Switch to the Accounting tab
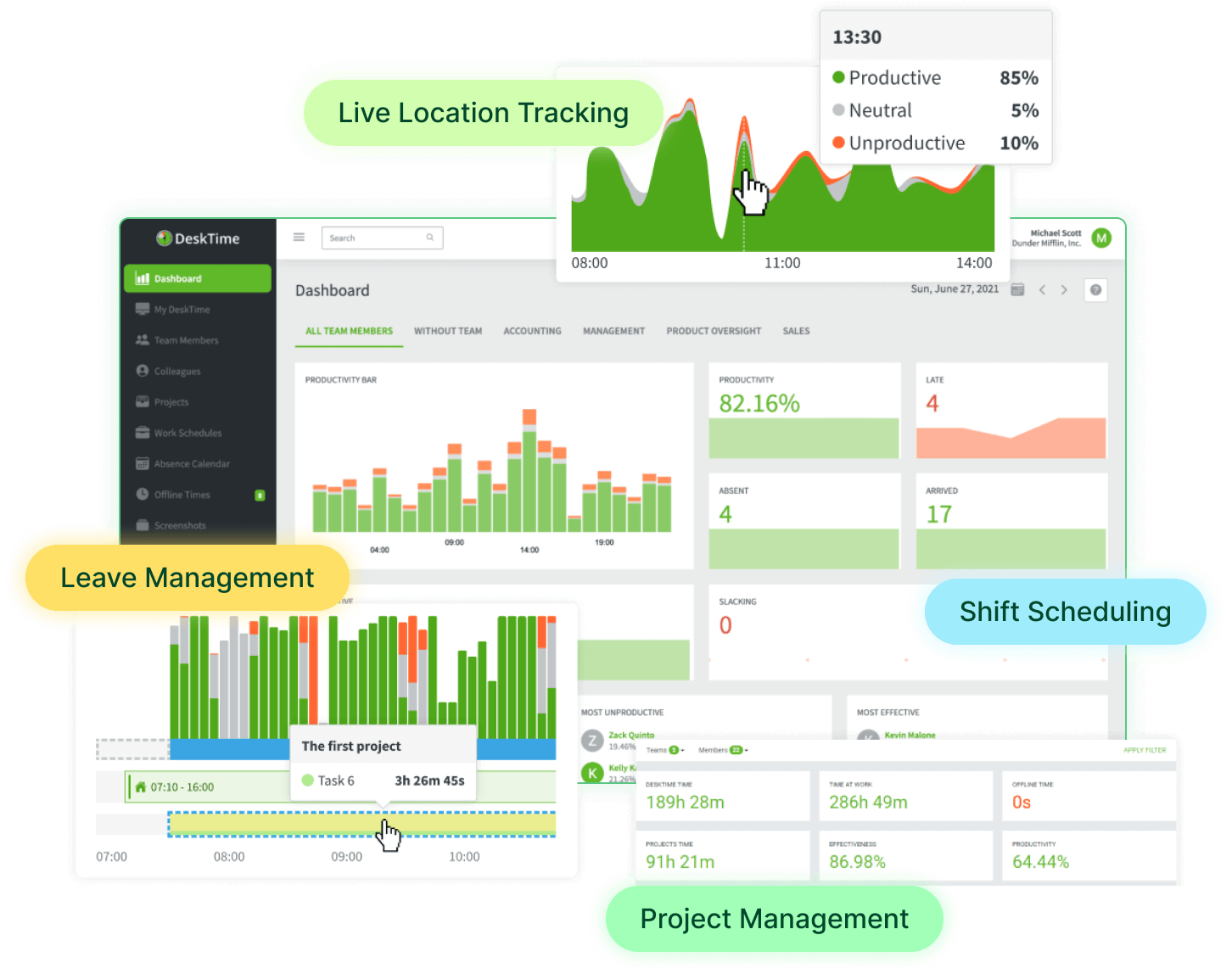1232x974 pixels. (532, 331)
